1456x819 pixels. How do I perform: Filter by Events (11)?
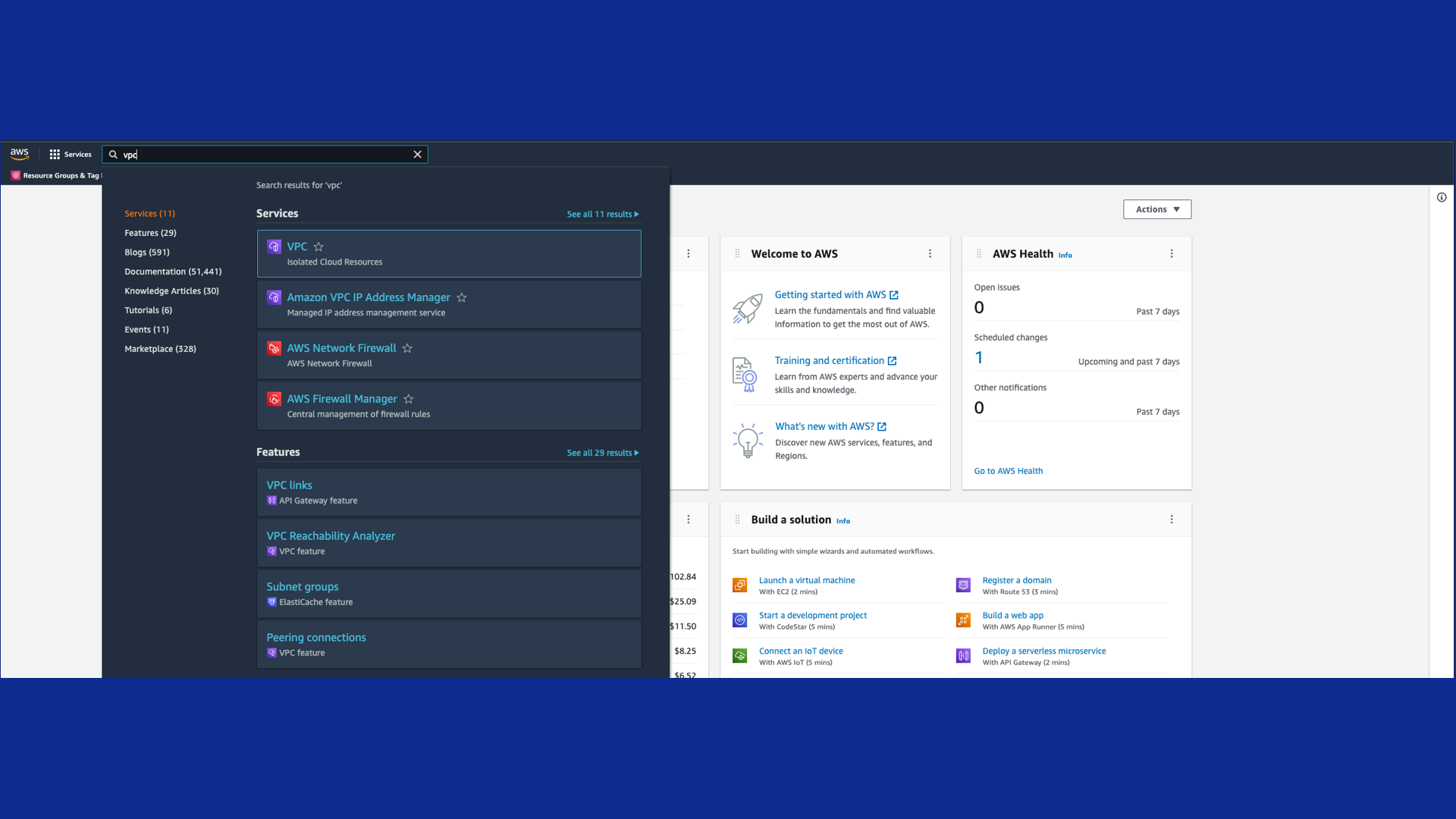146,330
